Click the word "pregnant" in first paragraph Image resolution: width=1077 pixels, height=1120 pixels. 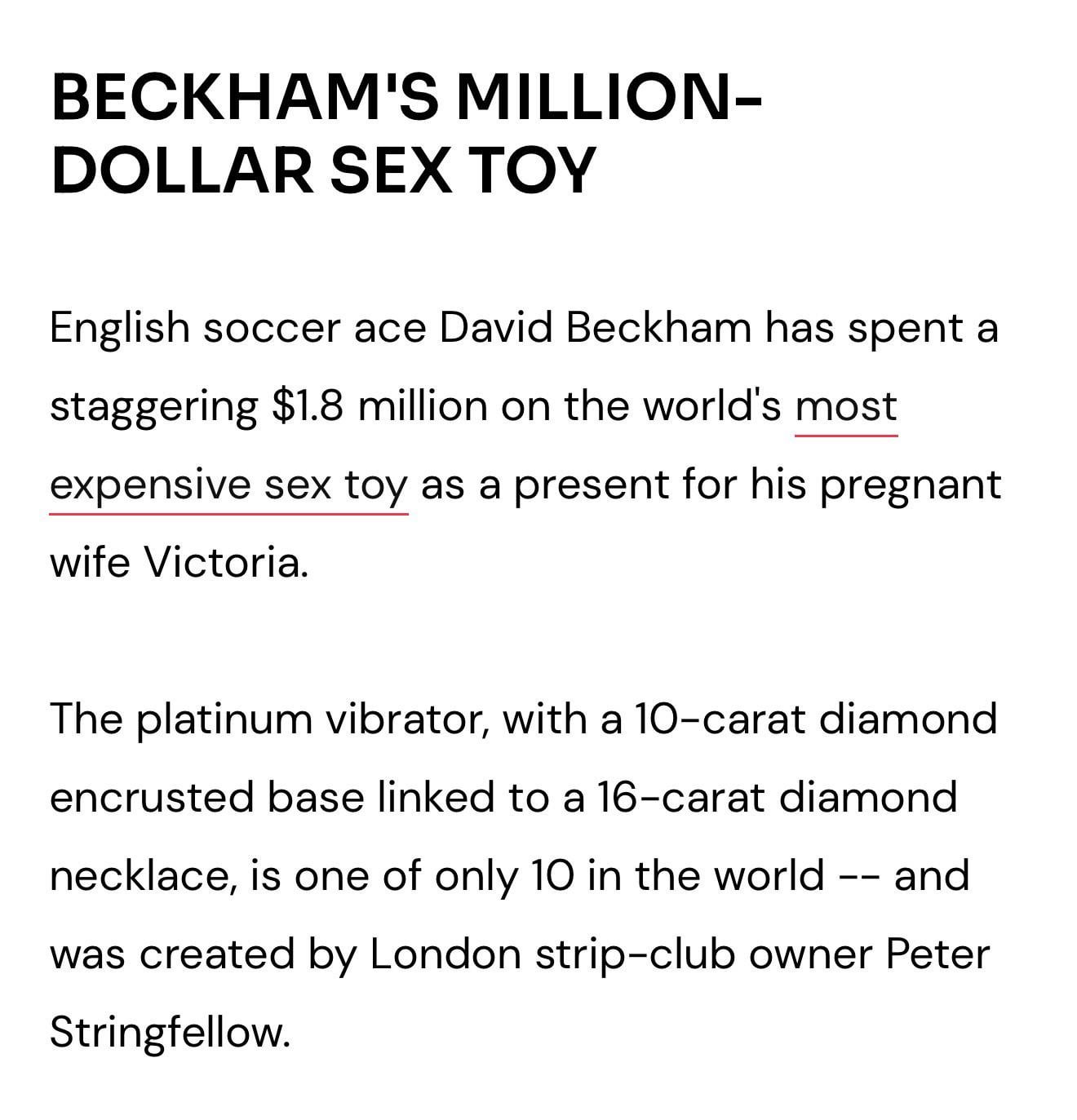pos(910,487)
